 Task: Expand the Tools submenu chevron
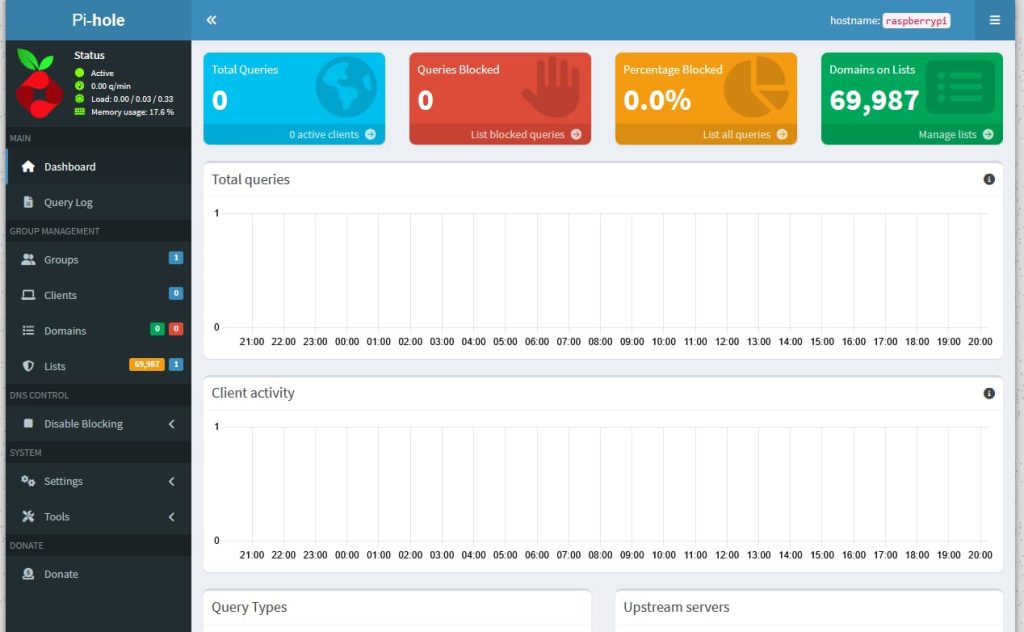pyautogui.click(x=171, y=517)
